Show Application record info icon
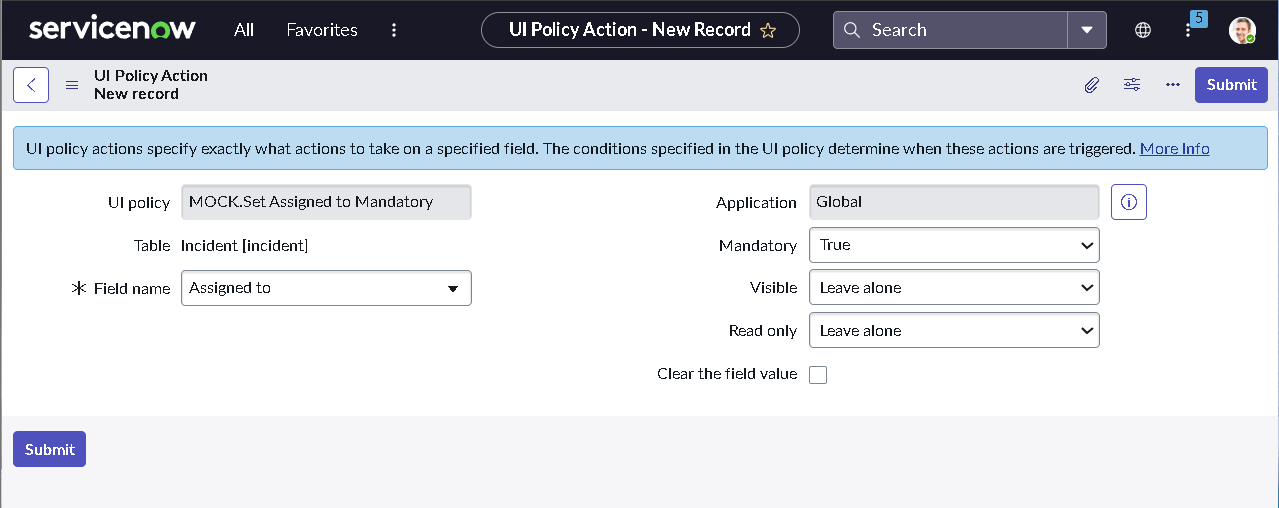 (x=1129, y=202)
